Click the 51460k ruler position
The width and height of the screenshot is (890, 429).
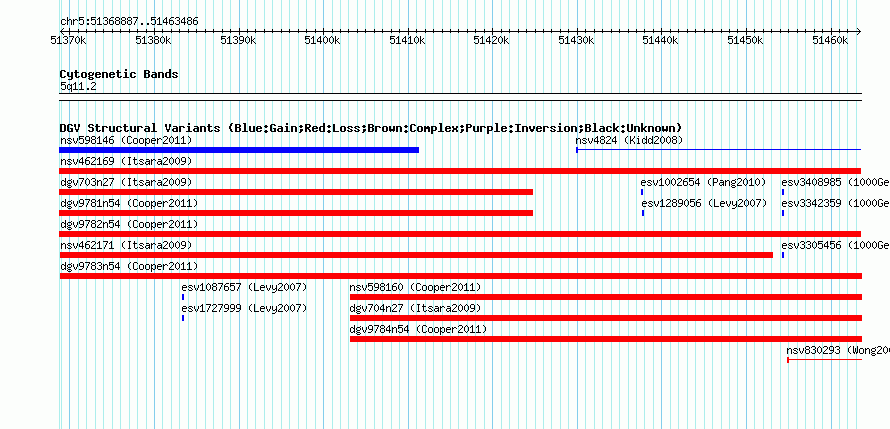830,40
